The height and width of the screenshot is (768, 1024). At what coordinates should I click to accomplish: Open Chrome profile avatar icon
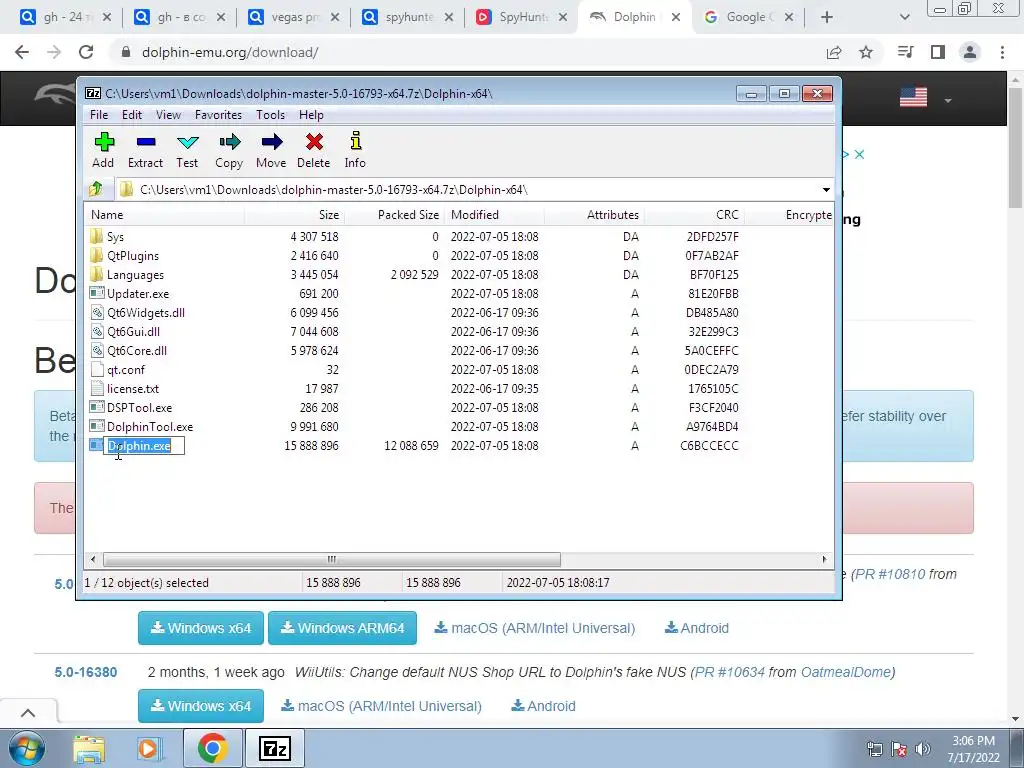(970, 52)
